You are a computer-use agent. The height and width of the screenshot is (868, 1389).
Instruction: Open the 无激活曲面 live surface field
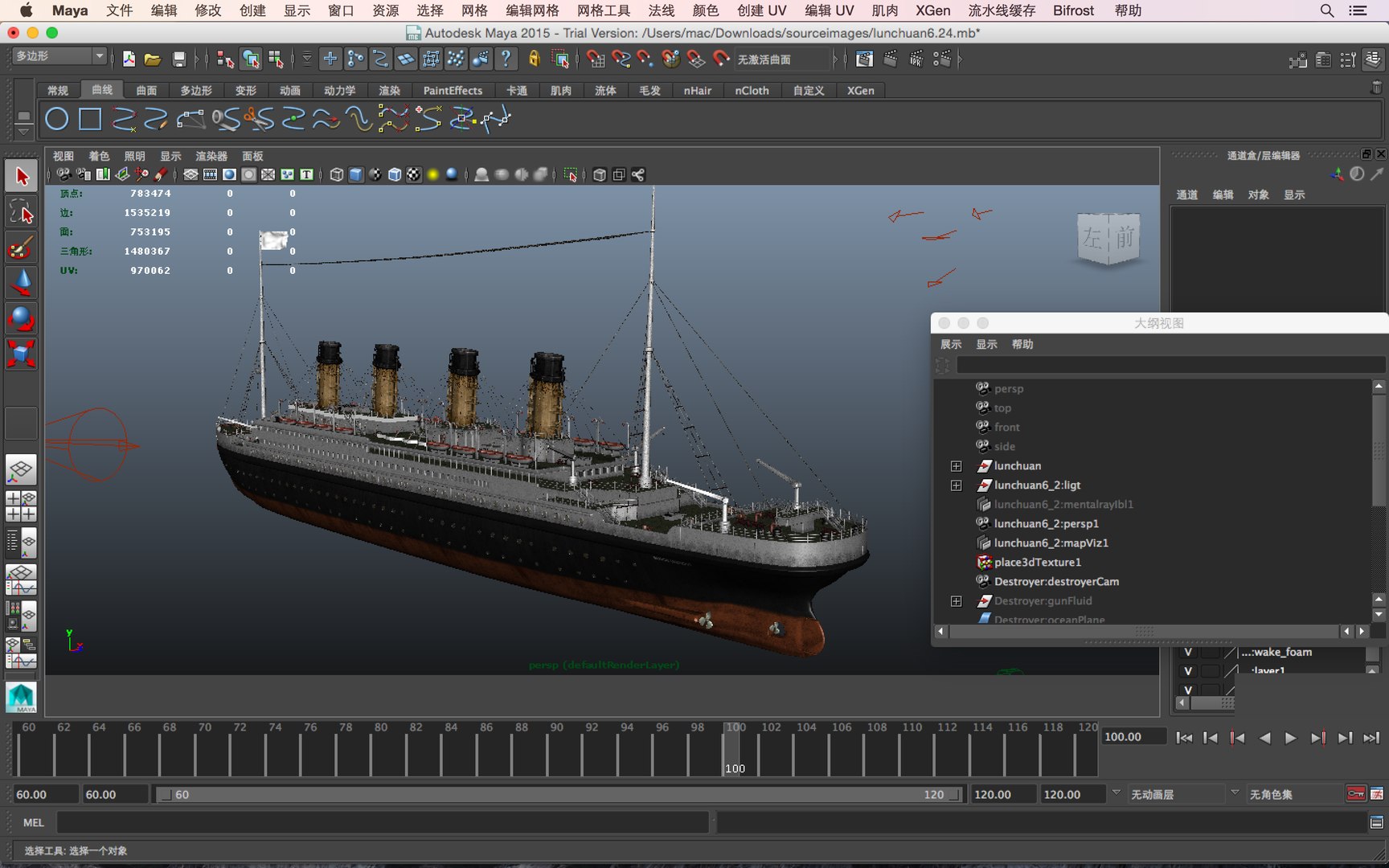tap(781, 59)
